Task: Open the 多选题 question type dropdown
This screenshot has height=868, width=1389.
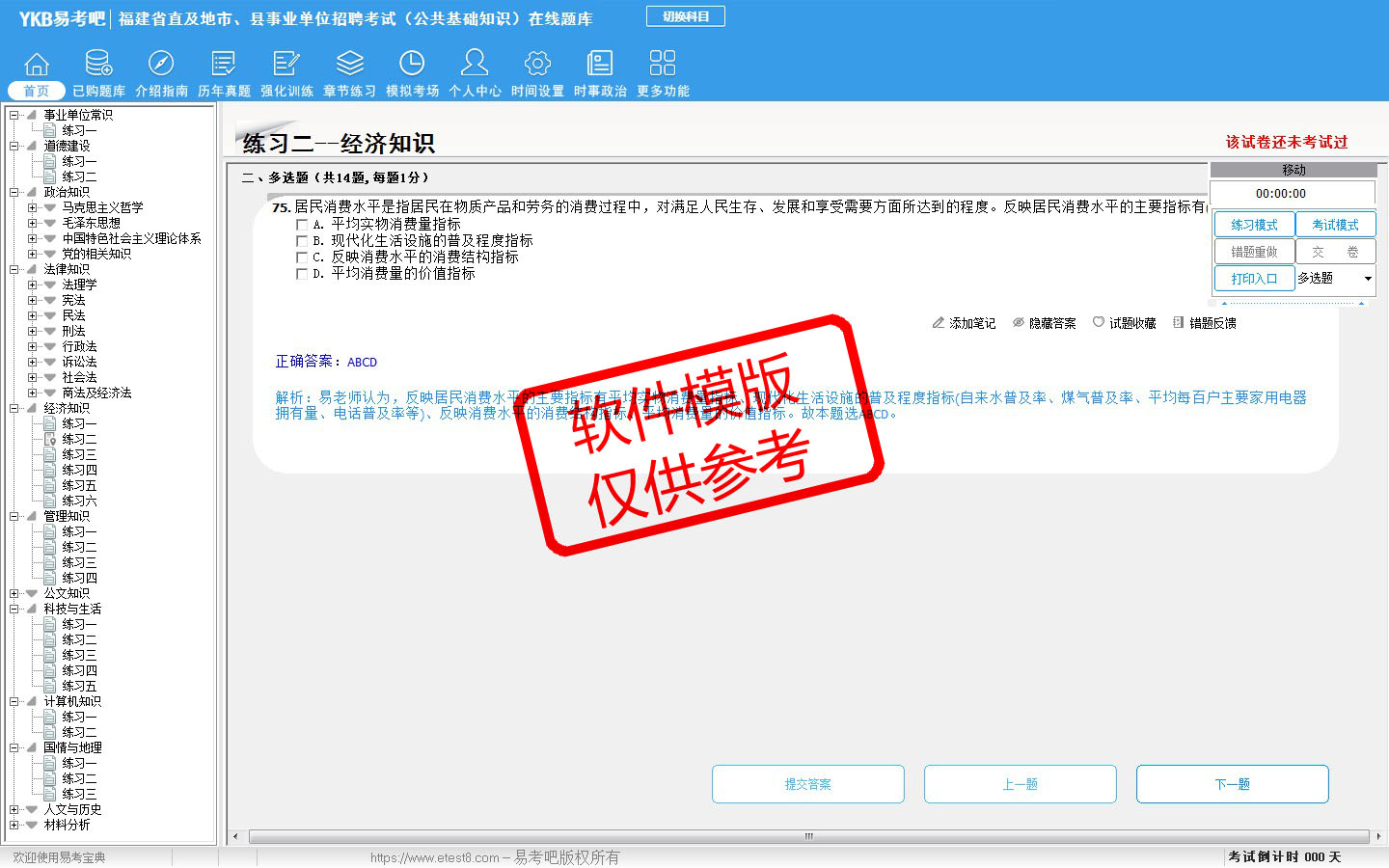Action: (x=1367, y=279)
